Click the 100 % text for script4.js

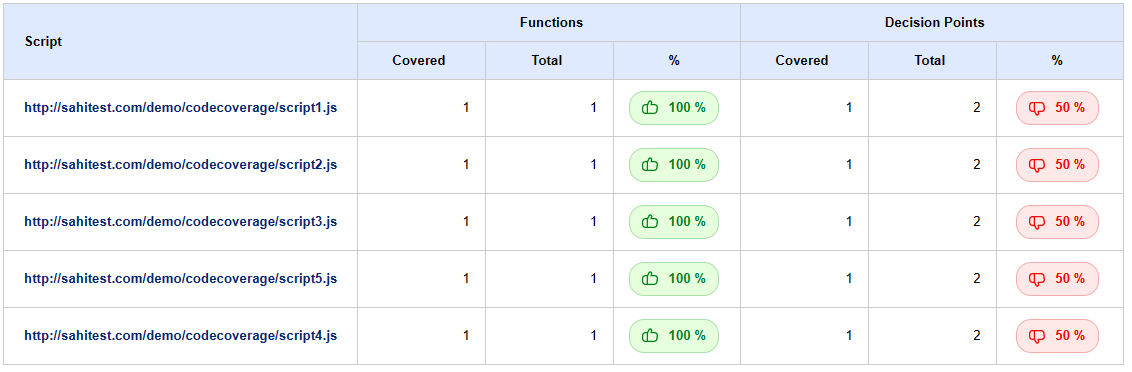(687, 336)
